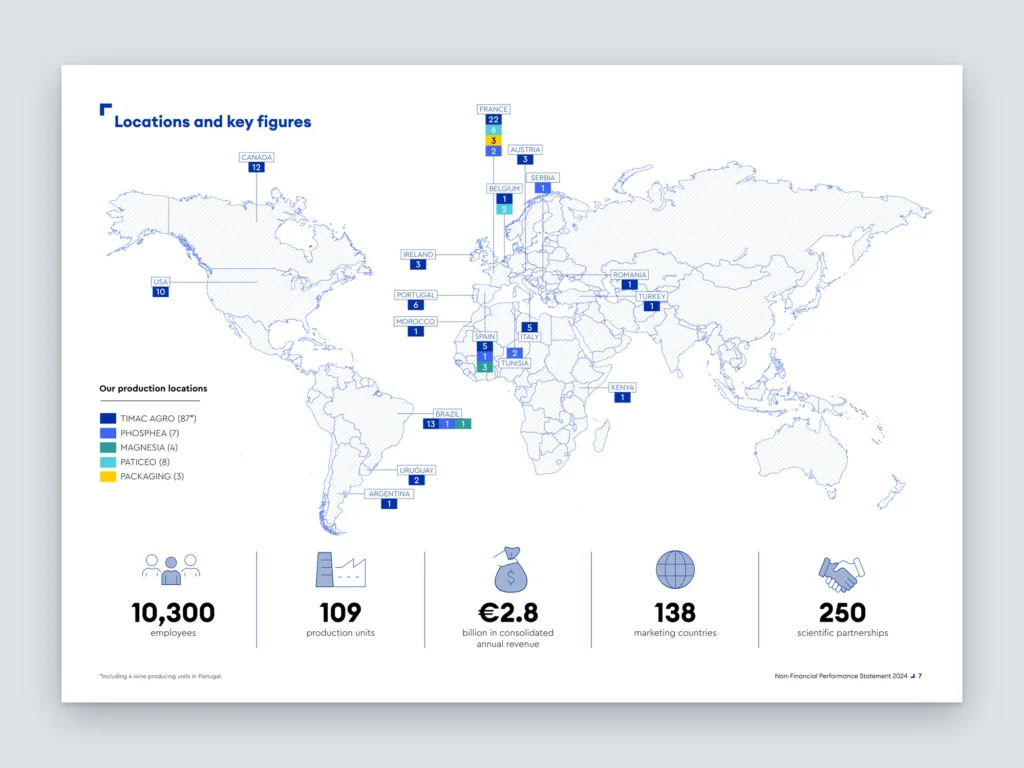Click the factory production units icon
1024x768 pixels.
click(x=340, y=569)
